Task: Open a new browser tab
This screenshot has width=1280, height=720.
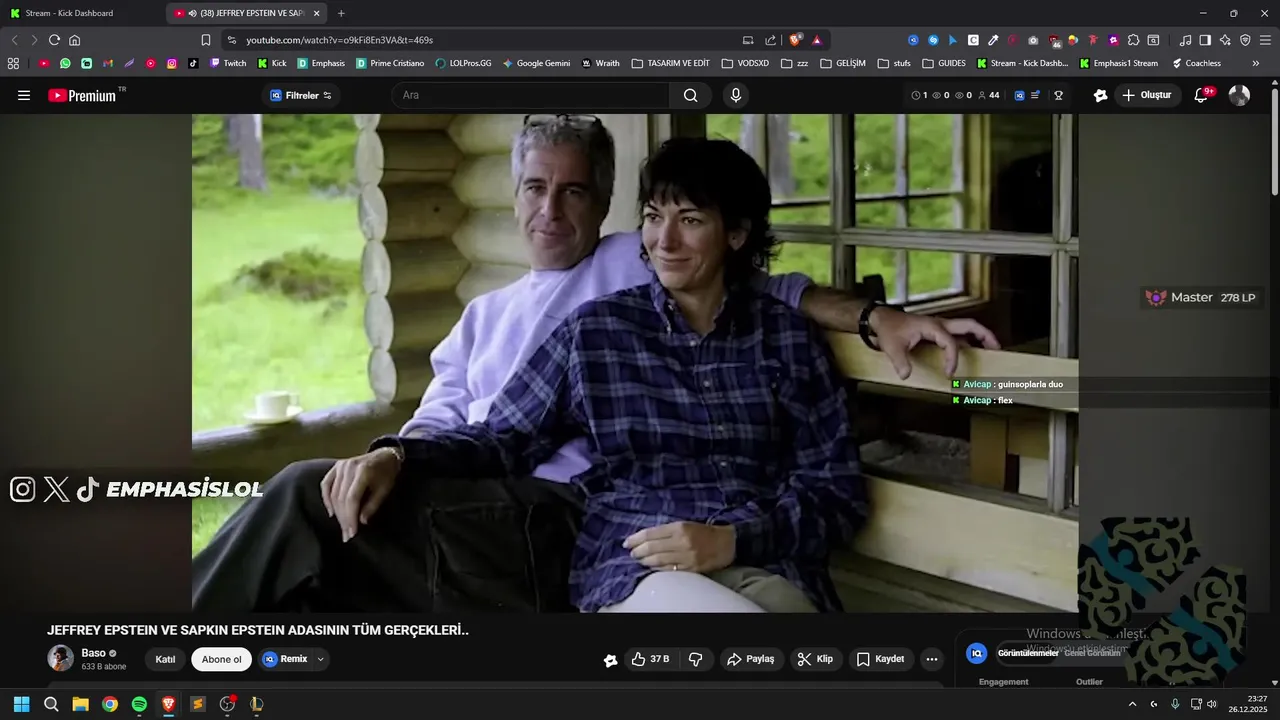Action: point(341,13)
